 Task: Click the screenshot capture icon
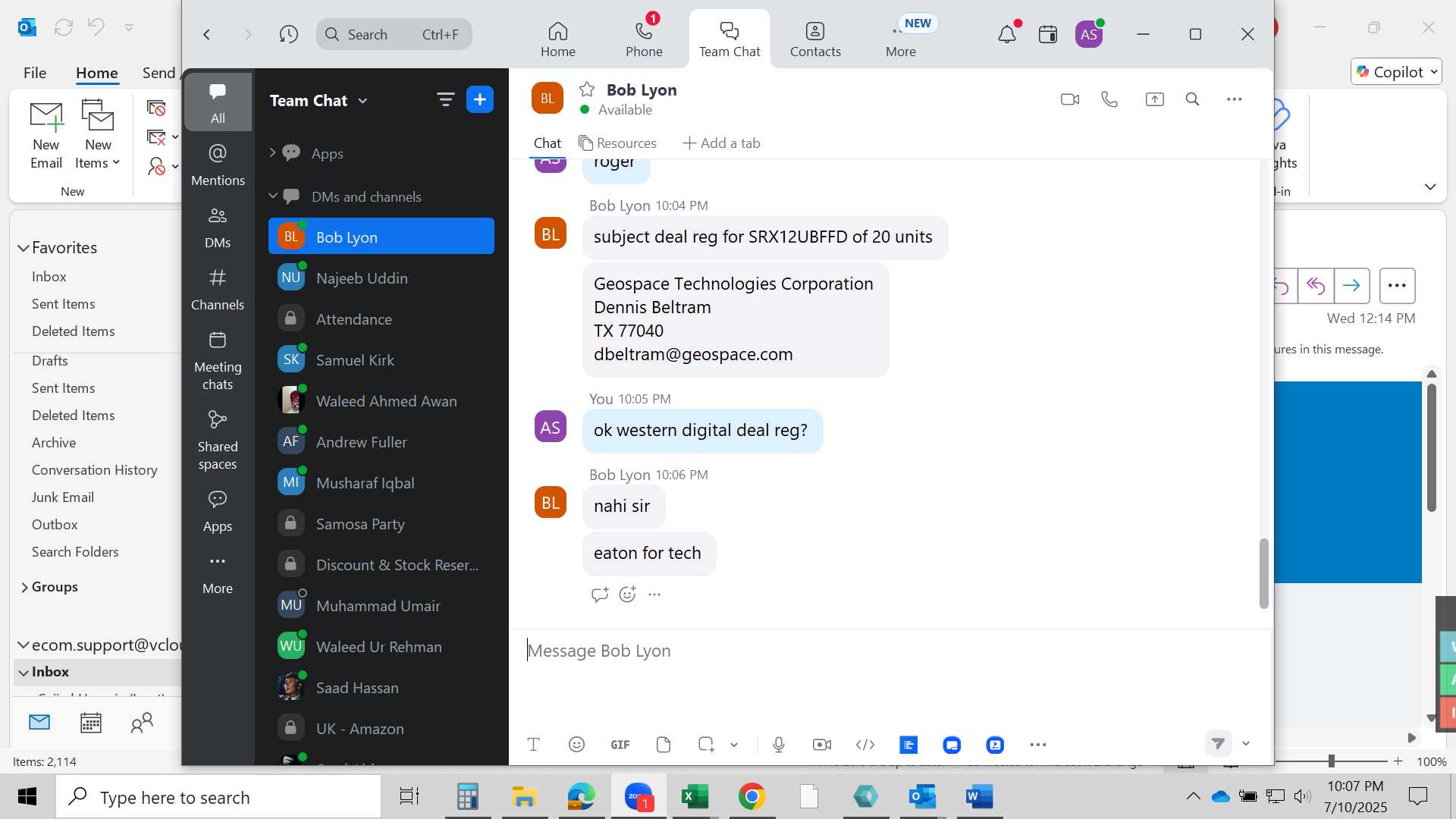coord(706,745)
